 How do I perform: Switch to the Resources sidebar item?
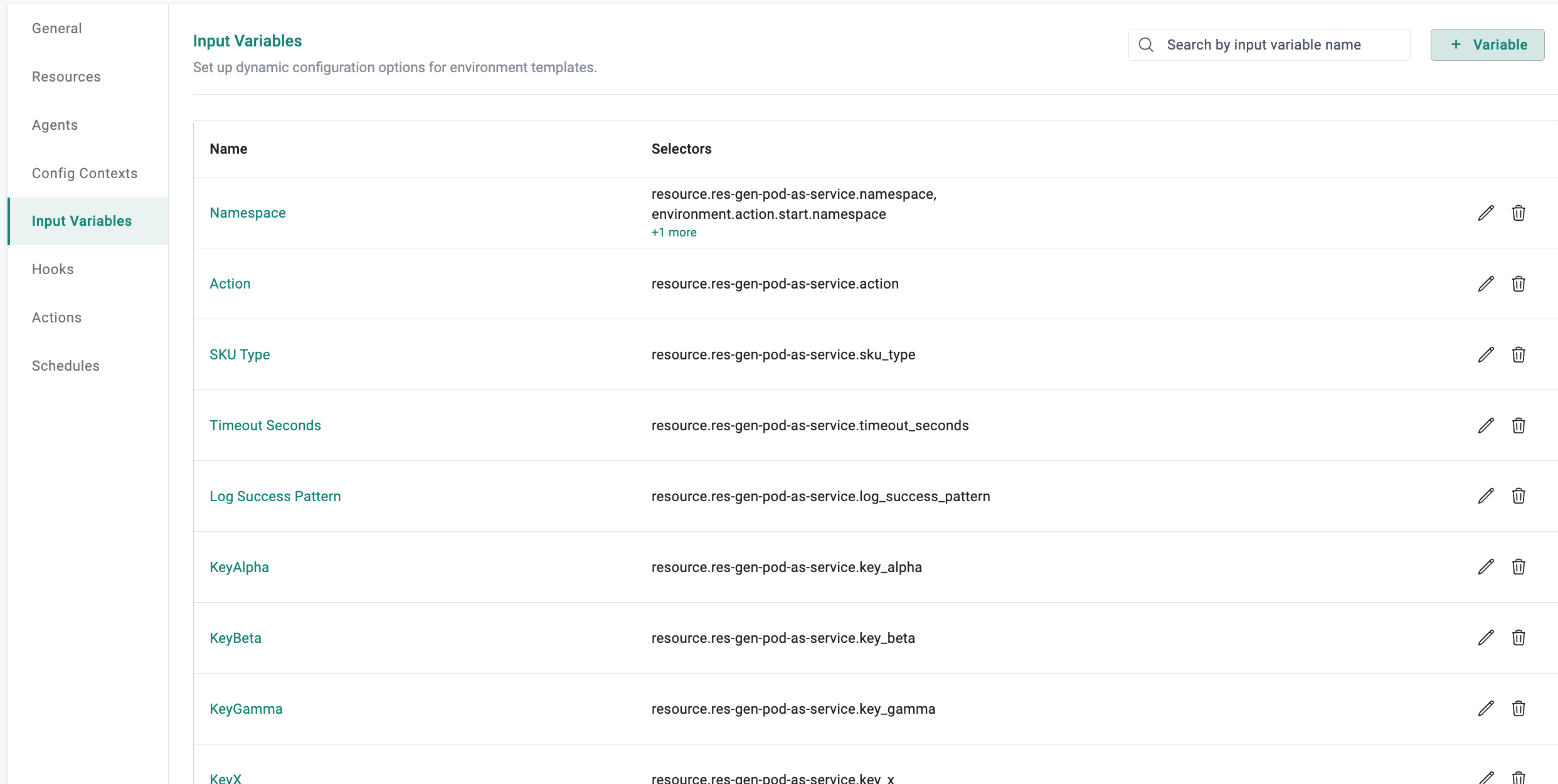click(x=66, y=77)
